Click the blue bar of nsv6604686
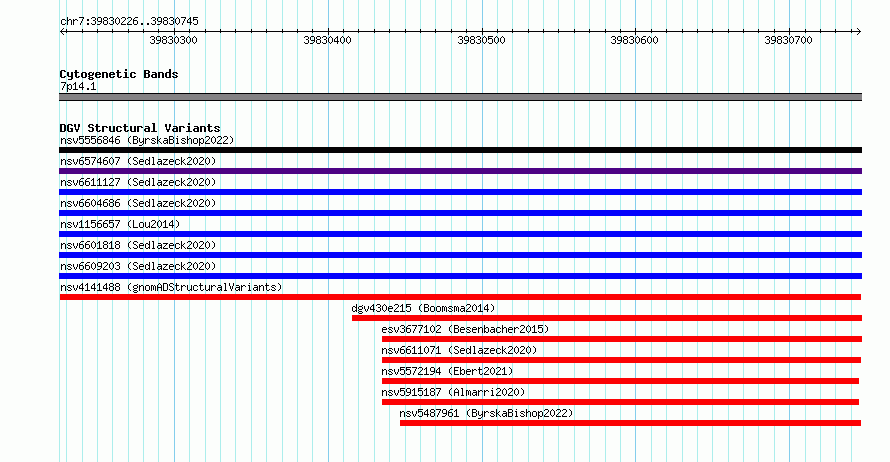 pyautogui.click(x=460, y=213)
